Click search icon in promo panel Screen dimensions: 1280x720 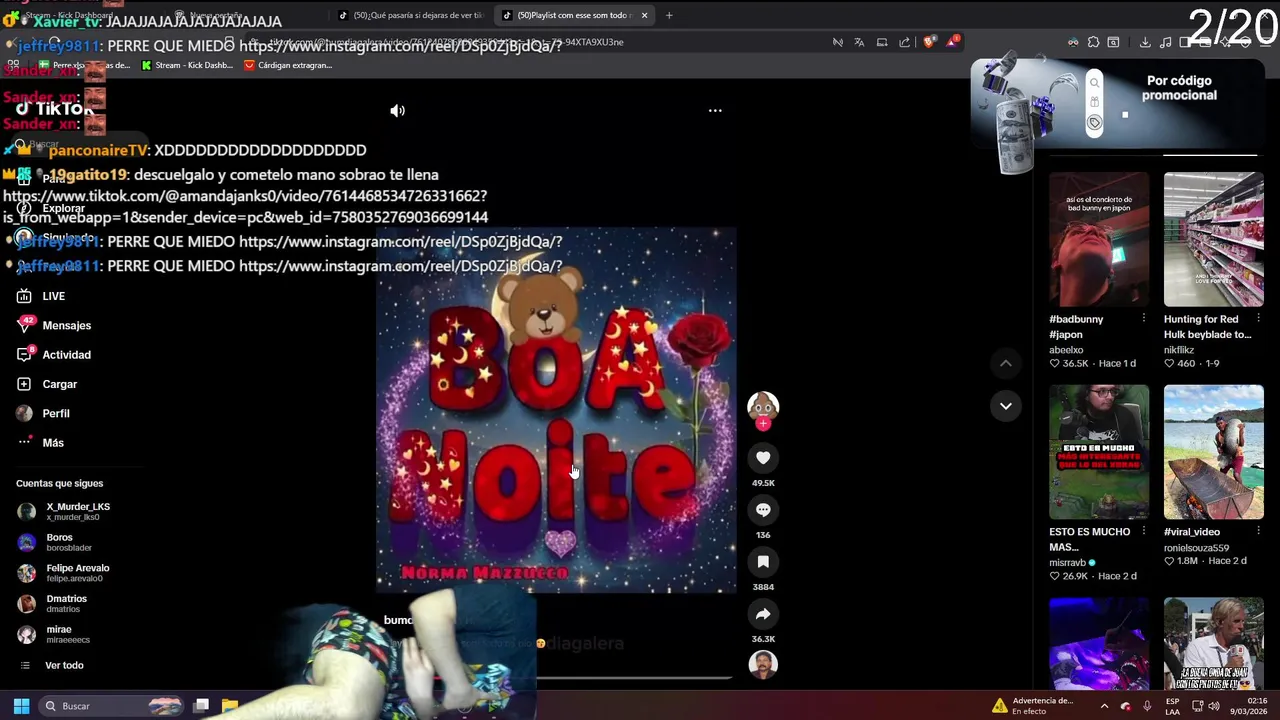pyautogui.click(x=1095, y=83)
